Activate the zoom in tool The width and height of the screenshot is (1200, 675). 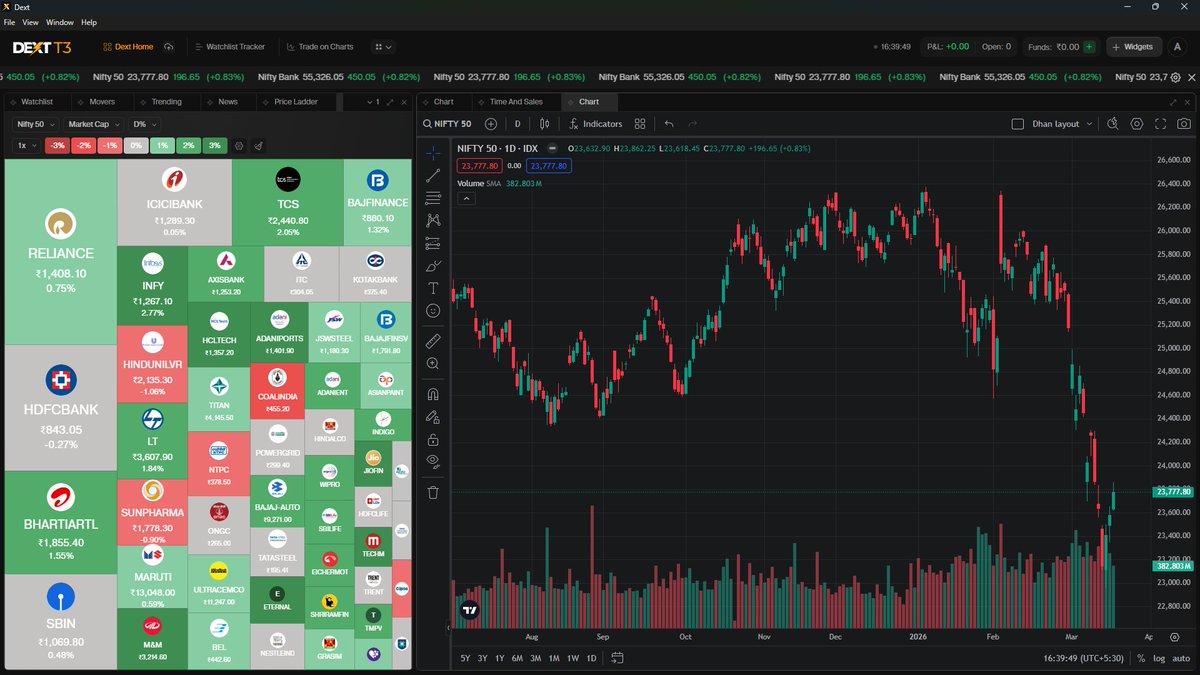pyautogui.click(x=433, y=364)
